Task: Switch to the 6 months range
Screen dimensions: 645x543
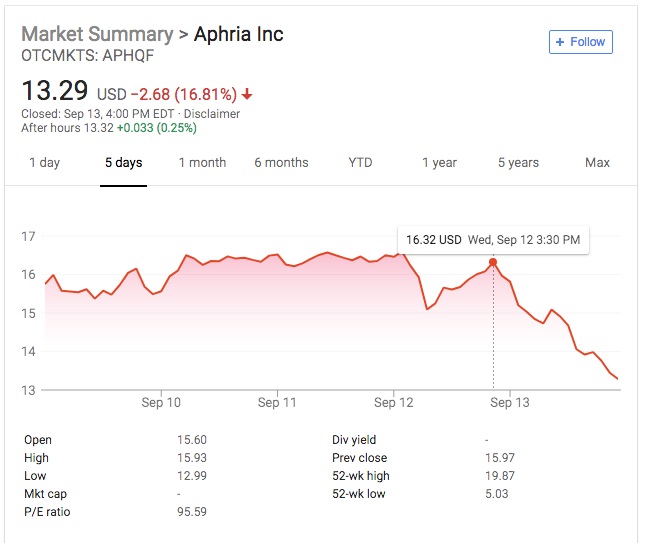Action: click(x=281, y=163)
